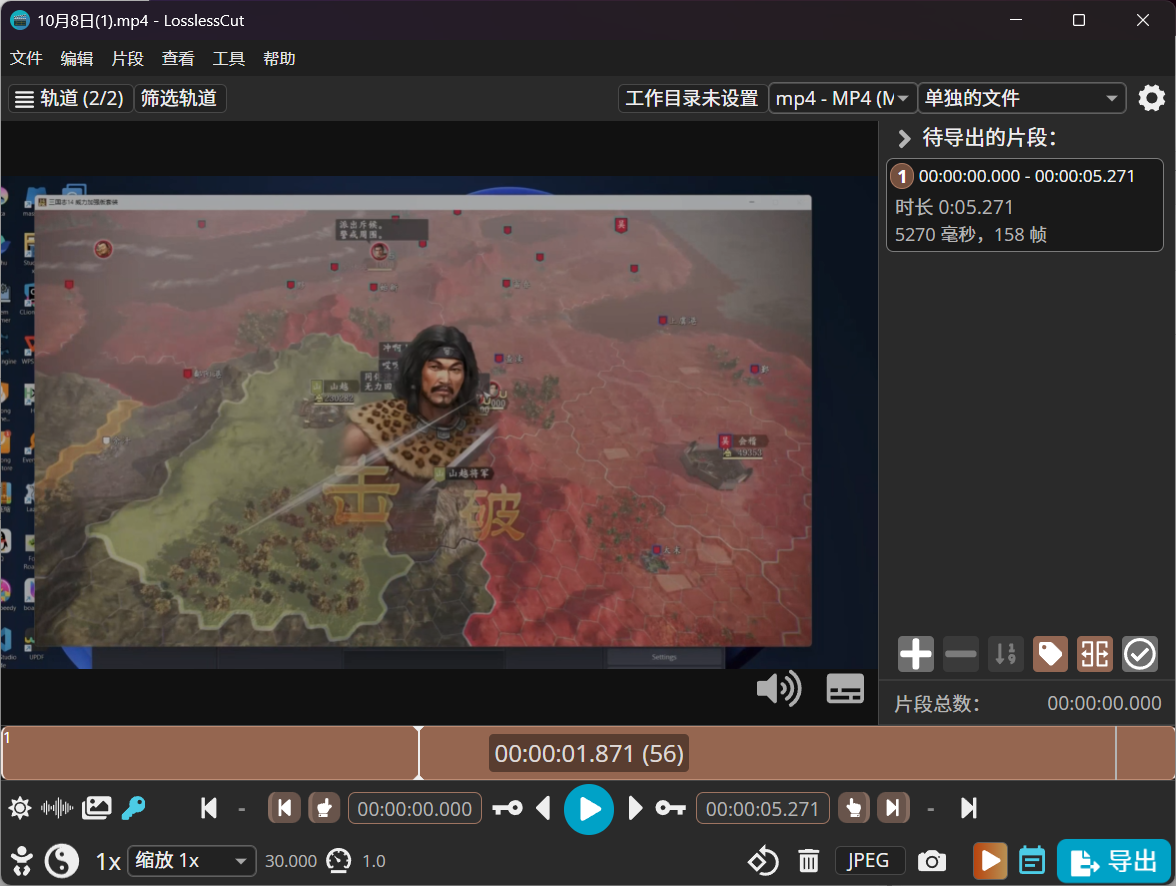The width and height of the screenshot is (1176, 886).
Task: Click the segment tag label icon
Action: click(1050, 654)
